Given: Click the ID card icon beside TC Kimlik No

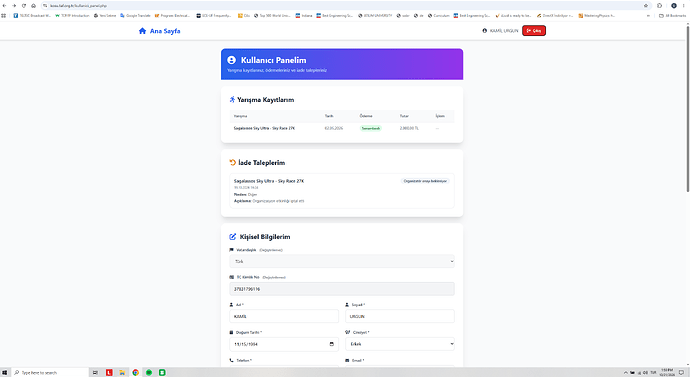Looking at the screenshot, I should coord(231,277).
